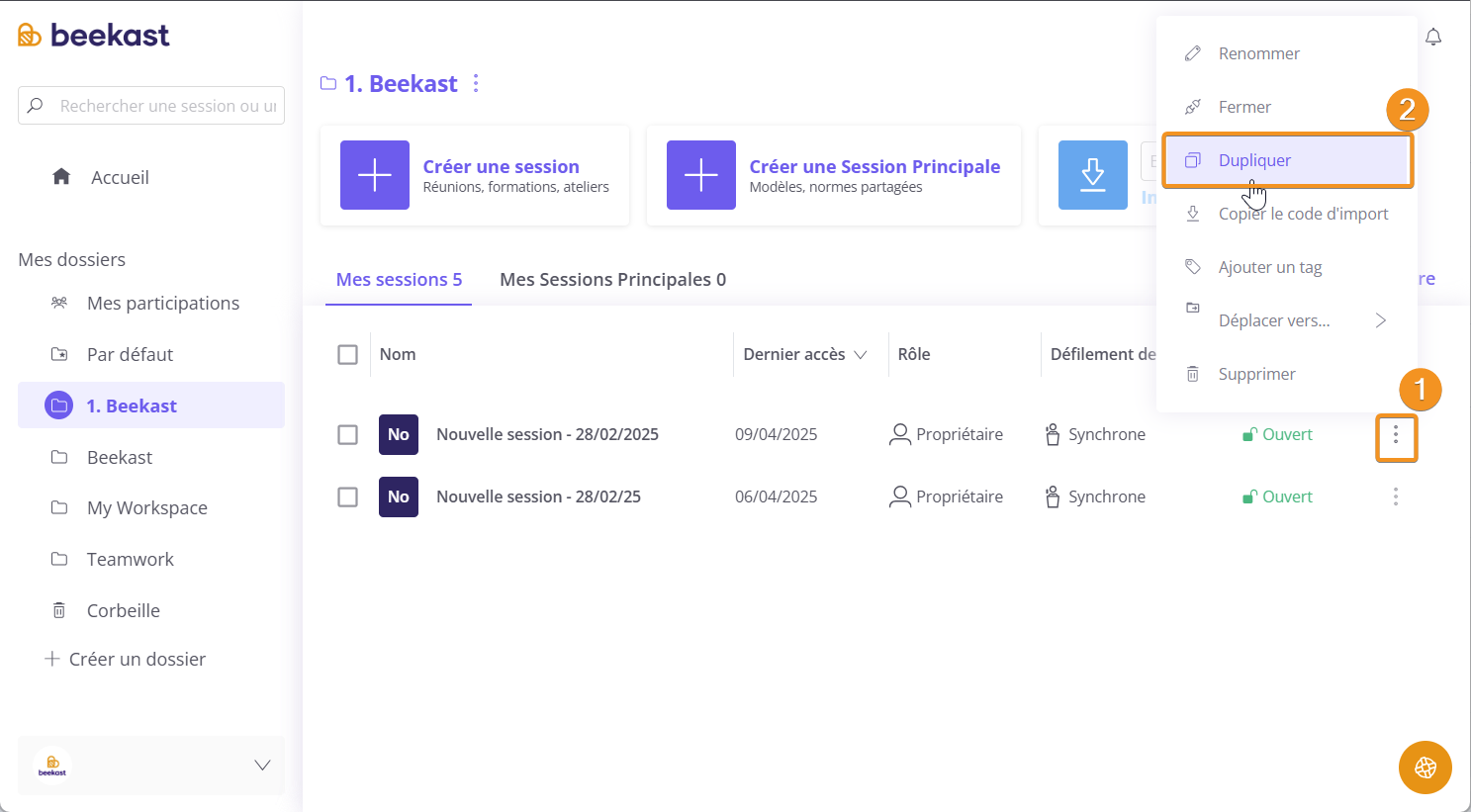Select the 1. Beekast folder in sidebar
Screen dimensions: 1471x812
(x=151, y=406)
